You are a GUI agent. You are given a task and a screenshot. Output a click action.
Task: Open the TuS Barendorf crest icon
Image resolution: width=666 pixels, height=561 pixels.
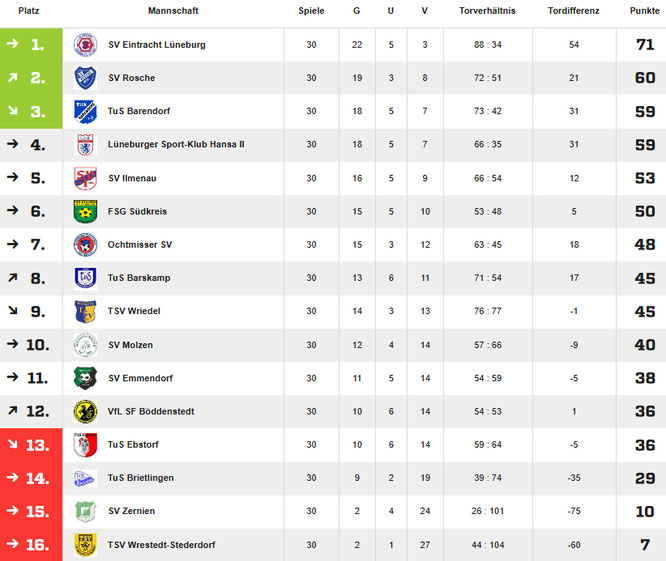(85, 111)
